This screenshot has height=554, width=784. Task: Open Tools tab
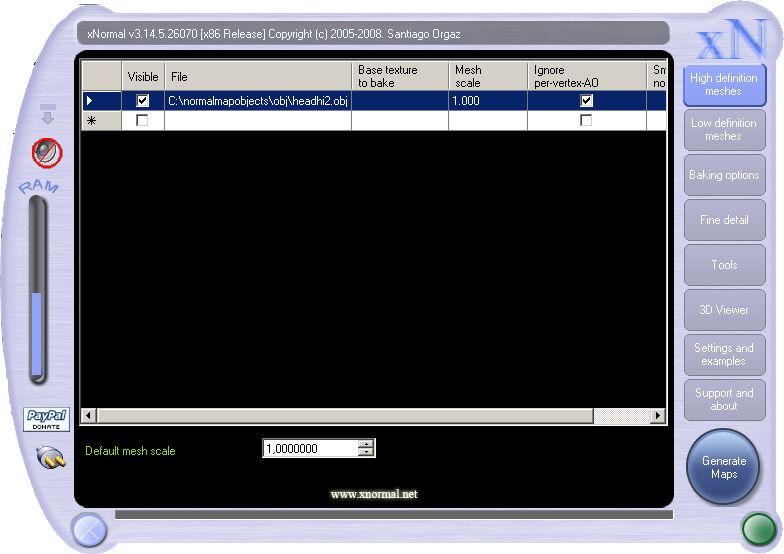pos(724,264)
